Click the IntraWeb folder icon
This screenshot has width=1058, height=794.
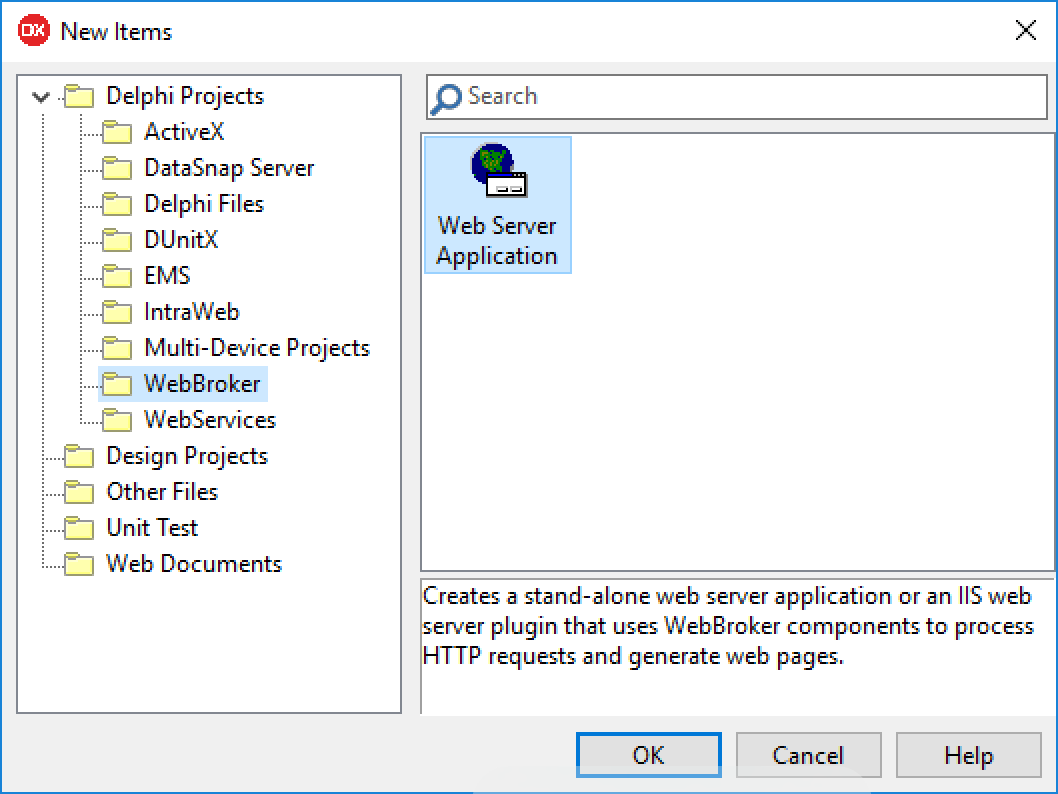pos(117,312)
